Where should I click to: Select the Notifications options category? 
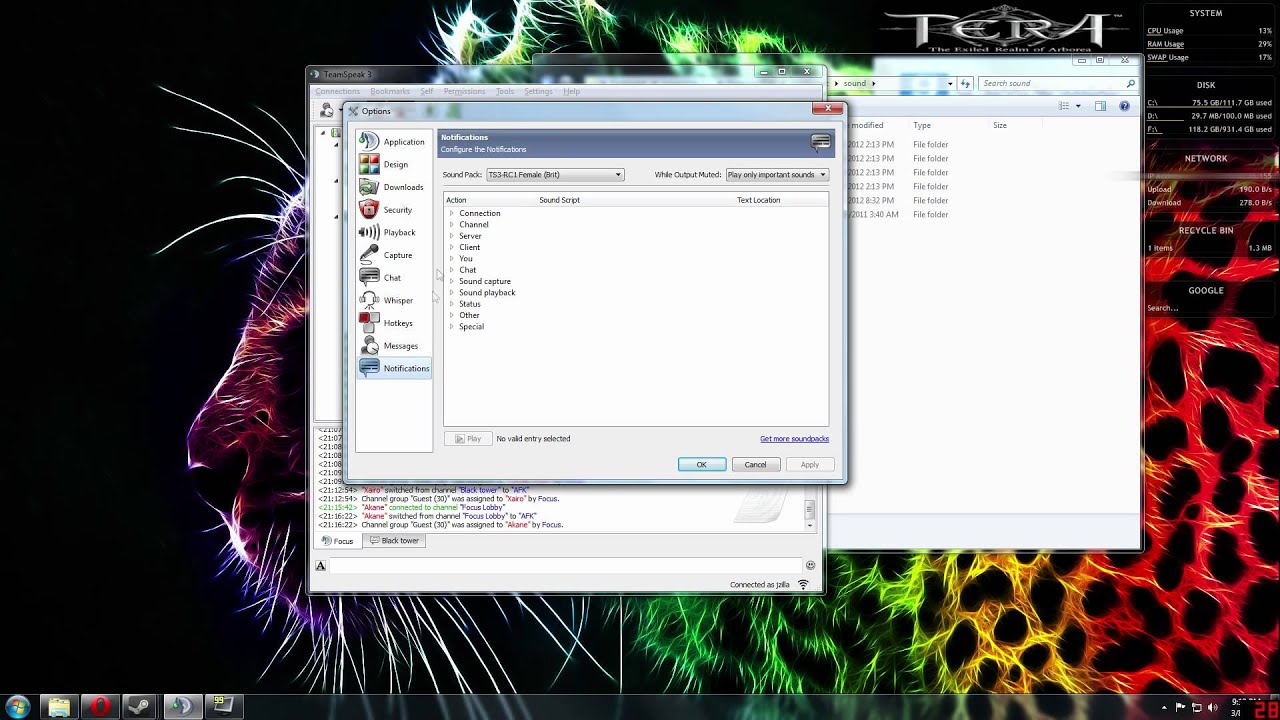pyautogui.click(x=394, y=368)
